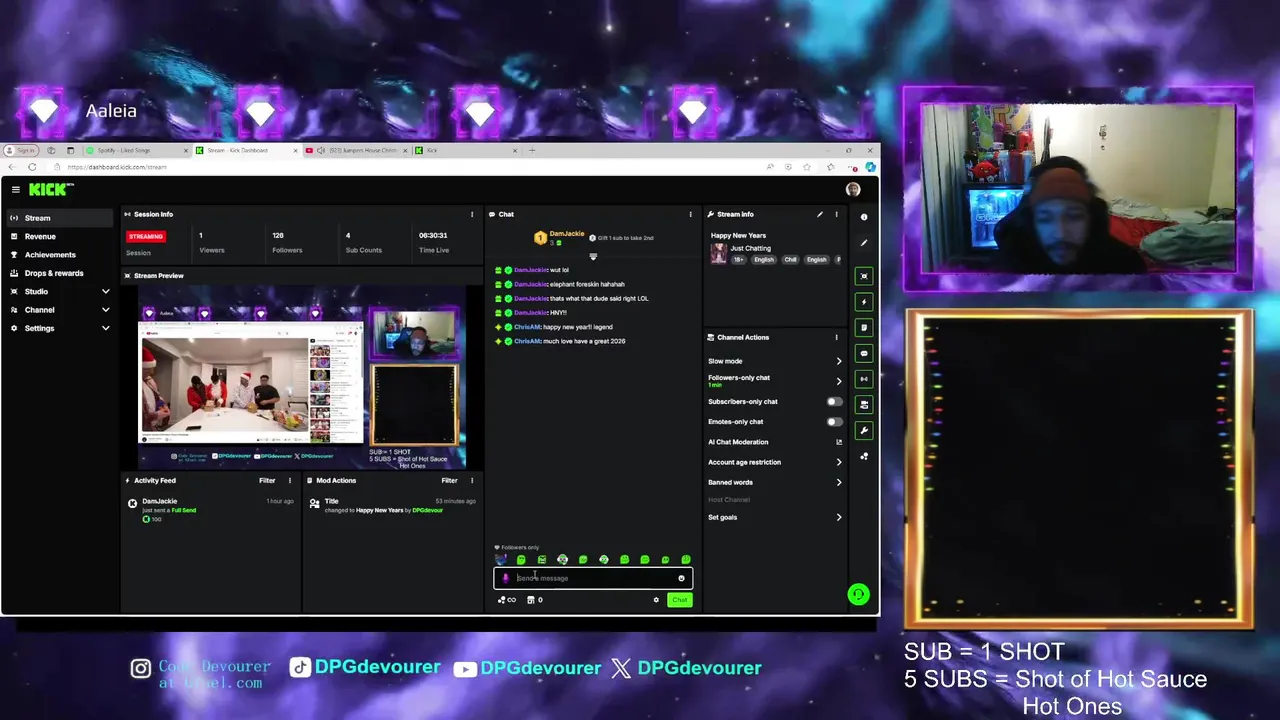Click DamJackie in the gift leaderboard
Image resolution: width=1280 pixels, height=720 pixels.
point(567,234)
